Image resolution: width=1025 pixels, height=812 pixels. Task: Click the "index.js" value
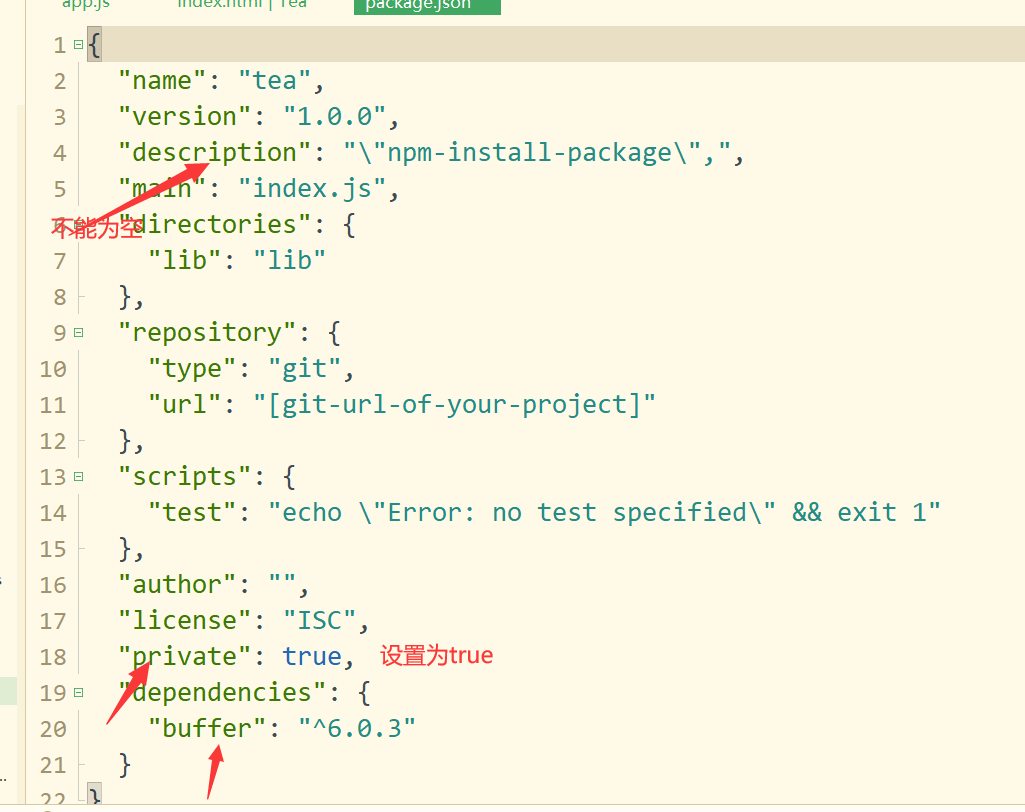(312, 189)
